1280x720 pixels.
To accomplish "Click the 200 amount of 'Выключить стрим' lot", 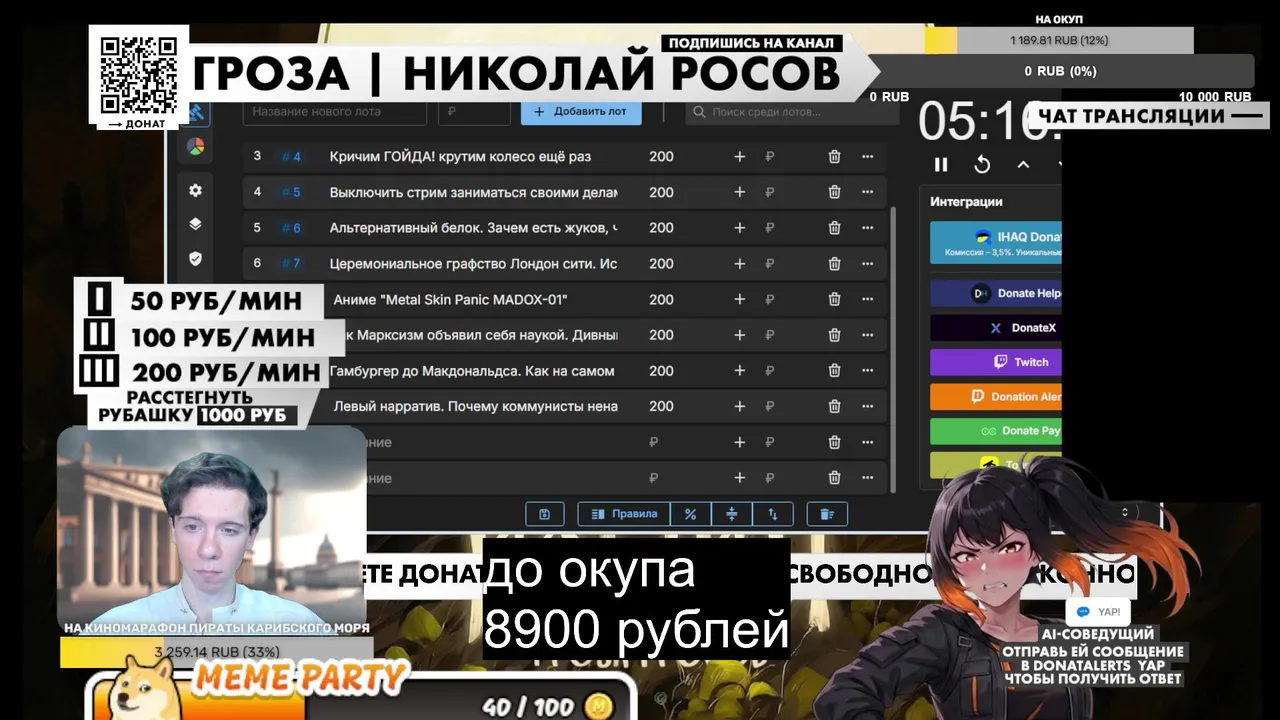I will 661,192.
